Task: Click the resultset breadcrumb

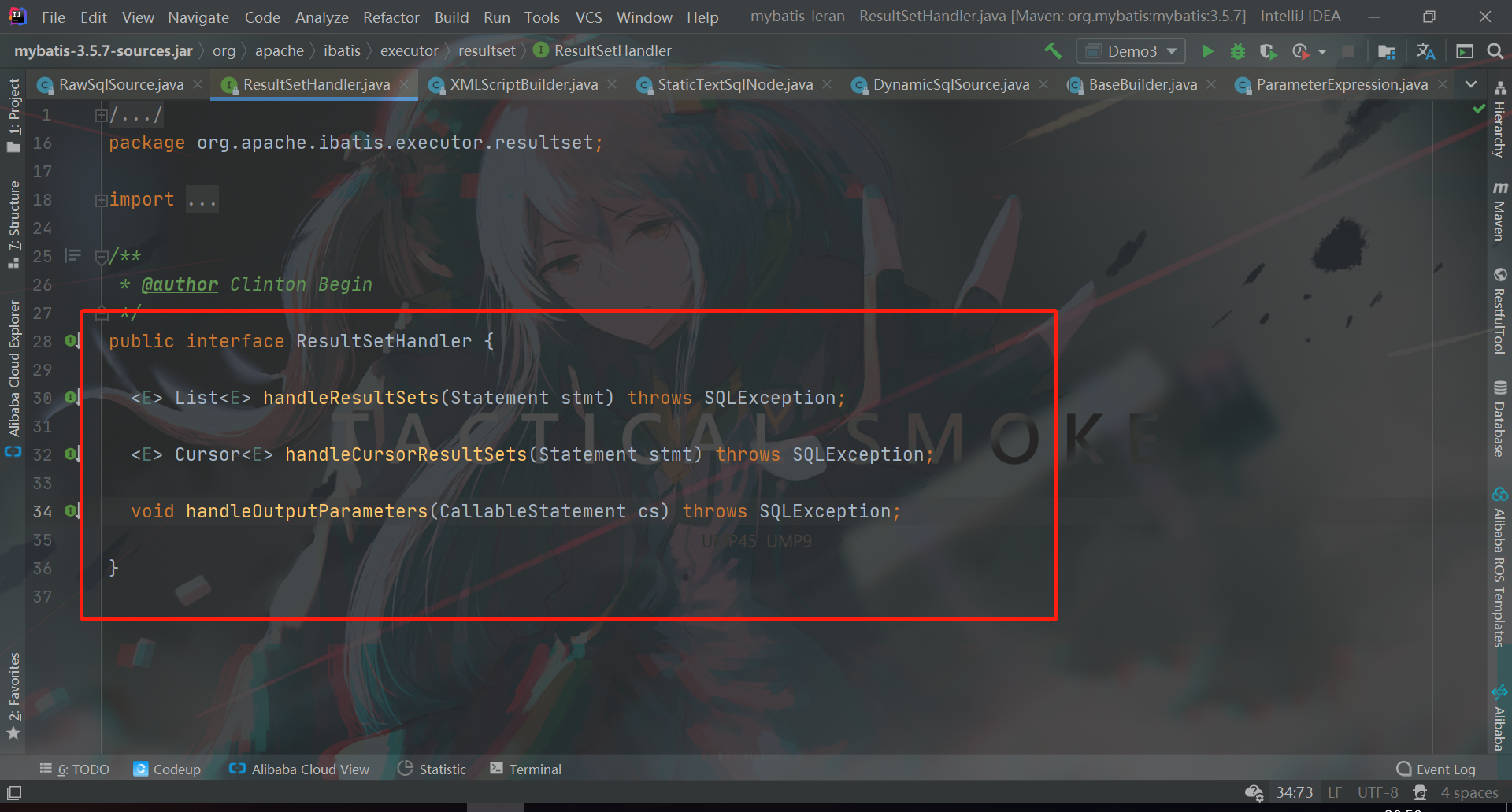Action: pos(487,51)
